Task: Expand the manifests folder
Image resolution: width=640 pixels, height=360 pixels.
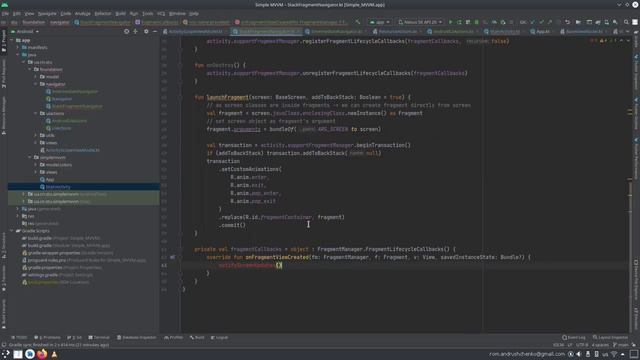Action: [18, 47]
